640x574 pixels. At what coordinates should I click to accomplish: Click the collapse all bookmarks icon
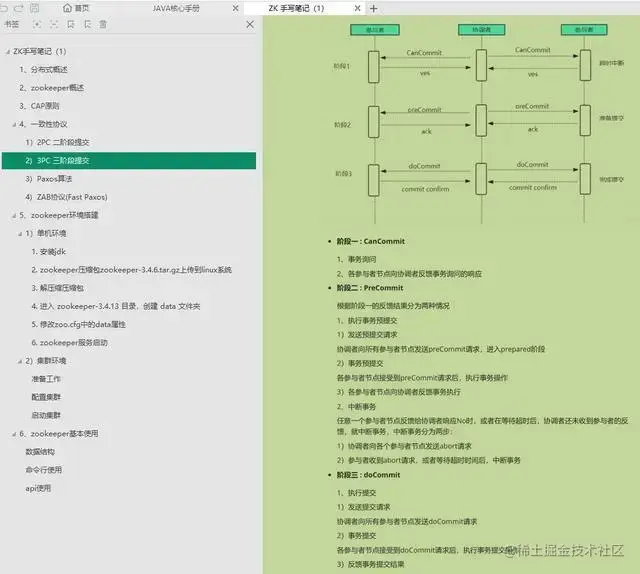[x=54, y=24]
